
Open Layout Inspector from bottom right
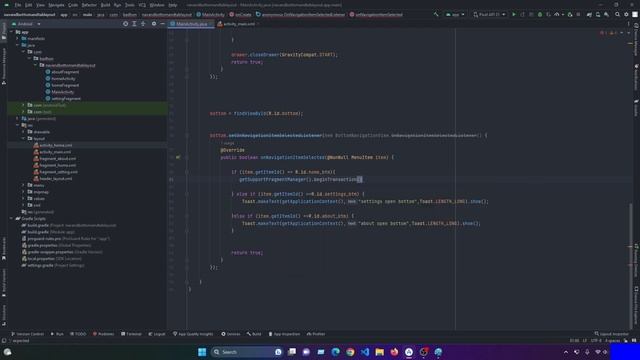pyautogui.click(x=611, y=334)
